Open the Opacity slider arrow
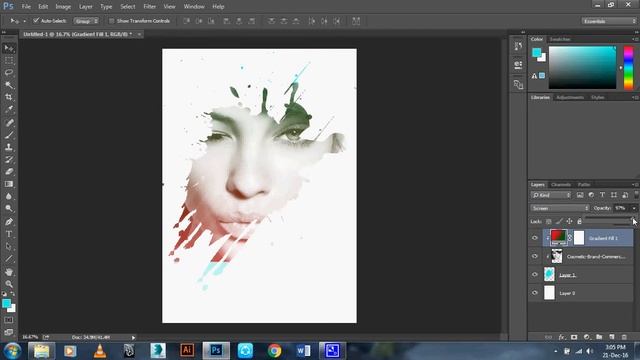The height and width of the screenshot is (360, 640). (634, 208)
